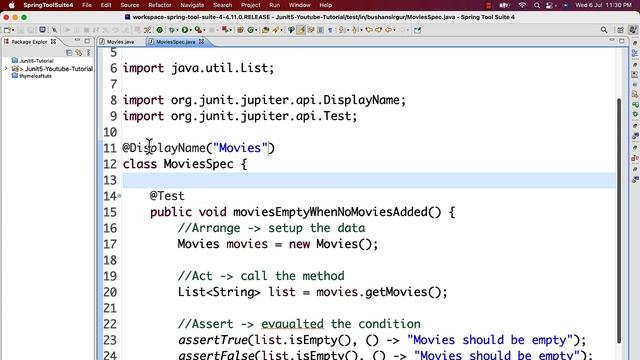
Task: Open the Run menu
Action: (275, 5)
